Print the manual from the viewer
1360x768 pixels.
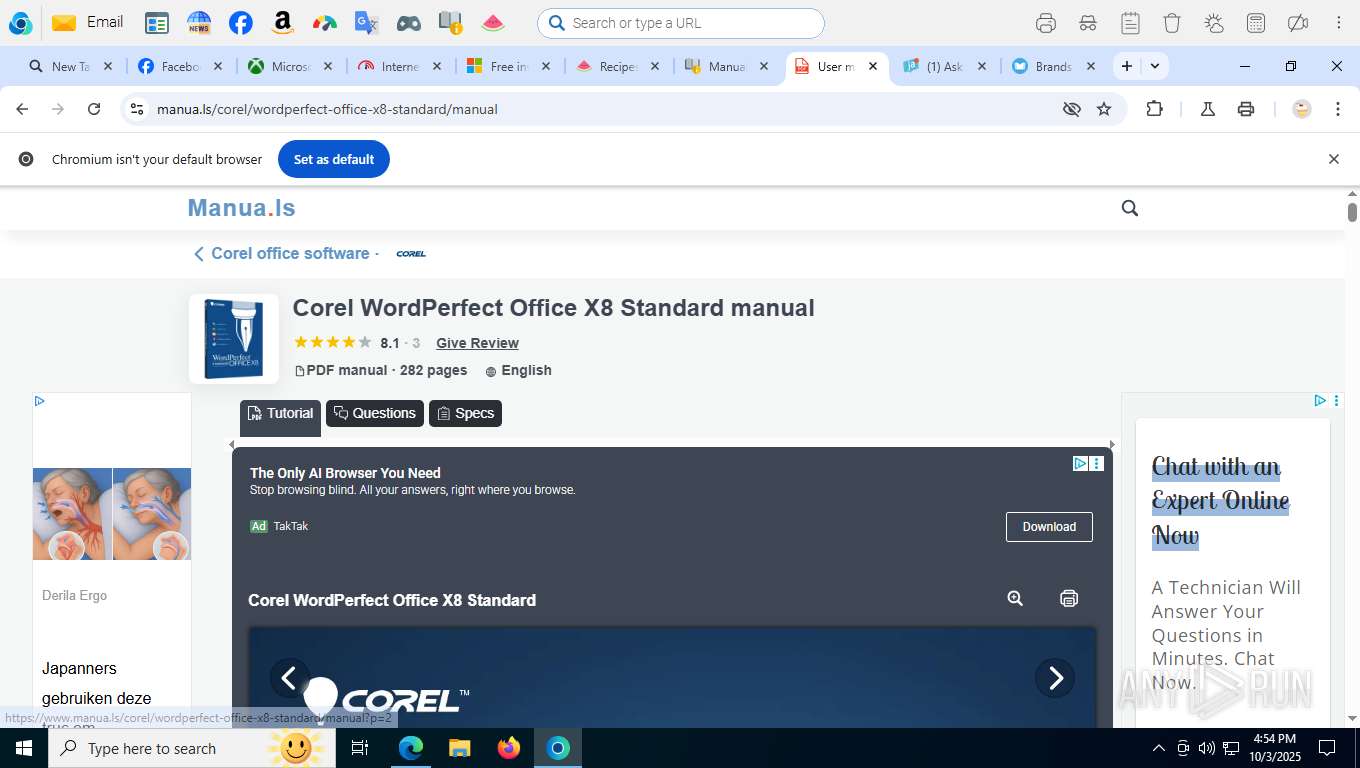1069,598
